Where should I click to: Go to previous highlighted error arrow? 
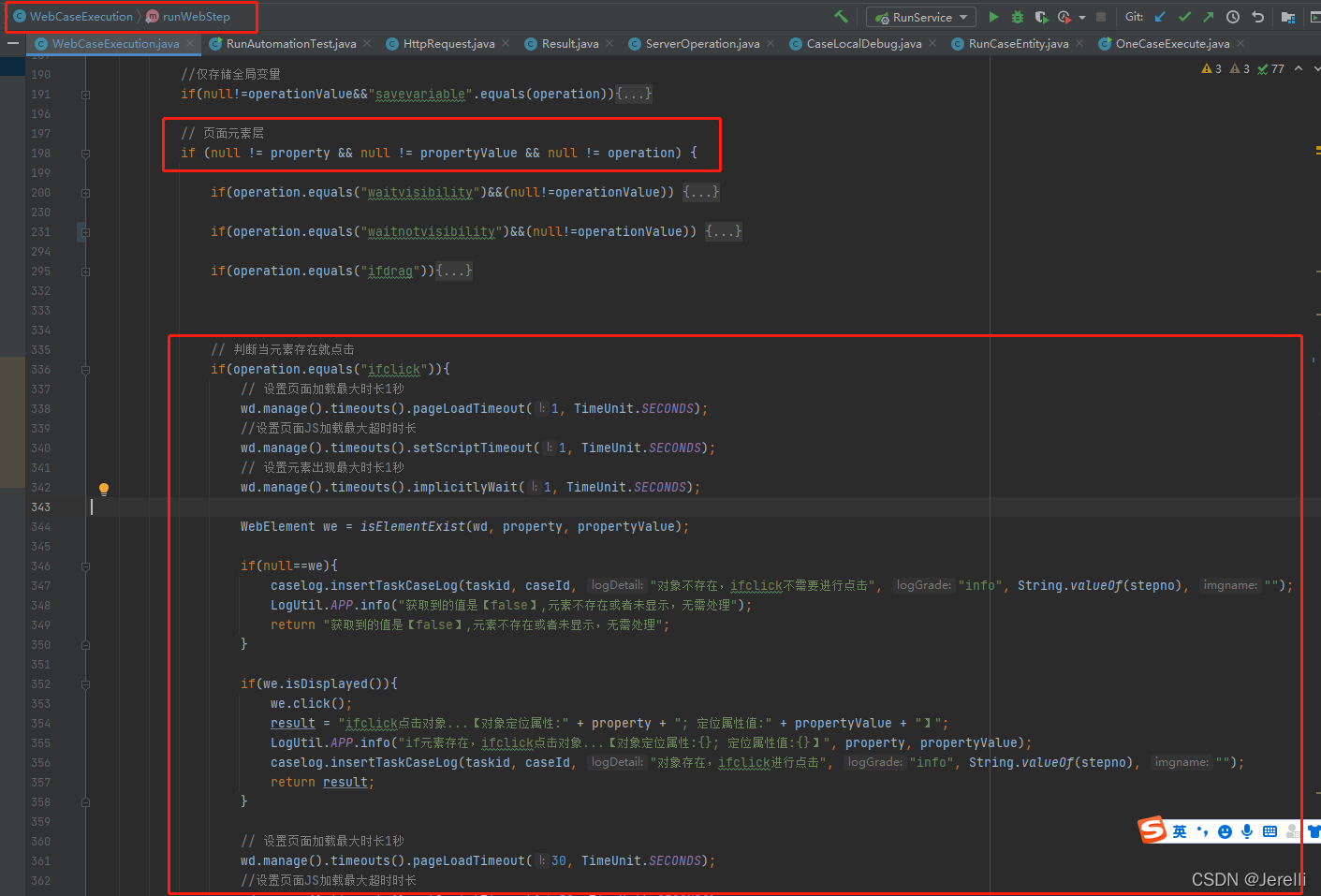[x=1298, y=68]
